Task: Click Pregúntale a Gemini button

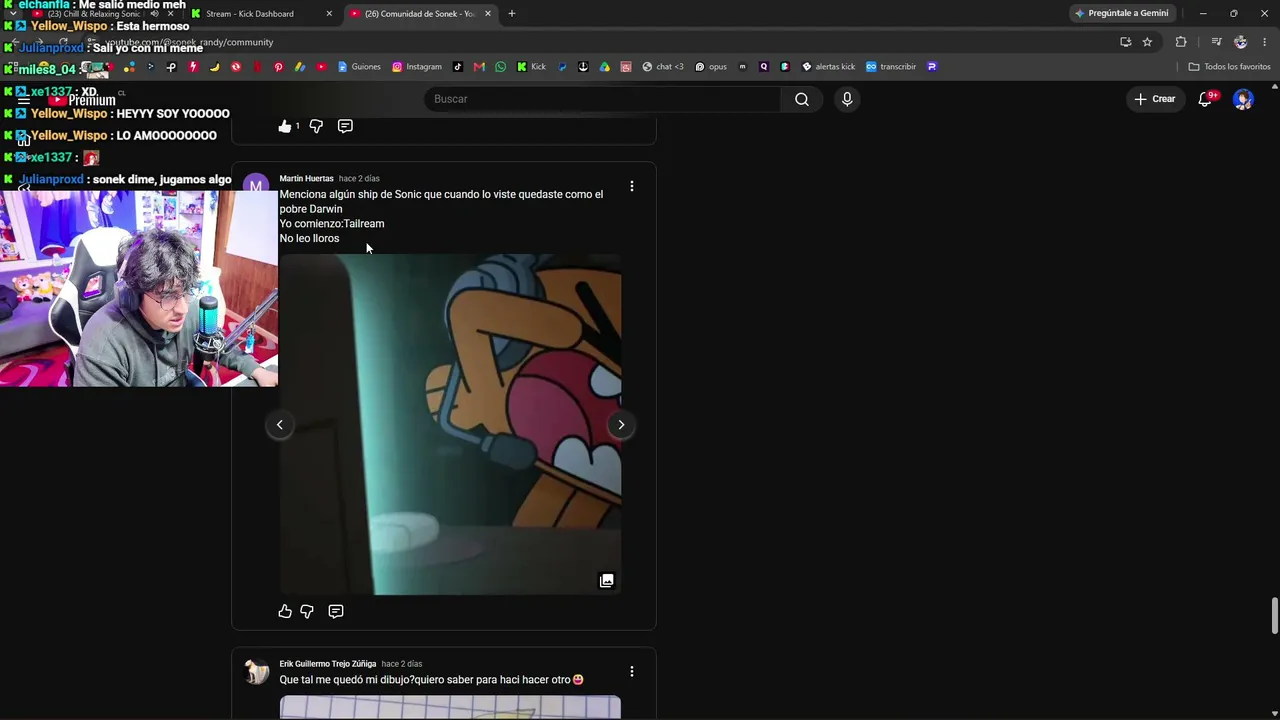Action: pos(1121,13)
